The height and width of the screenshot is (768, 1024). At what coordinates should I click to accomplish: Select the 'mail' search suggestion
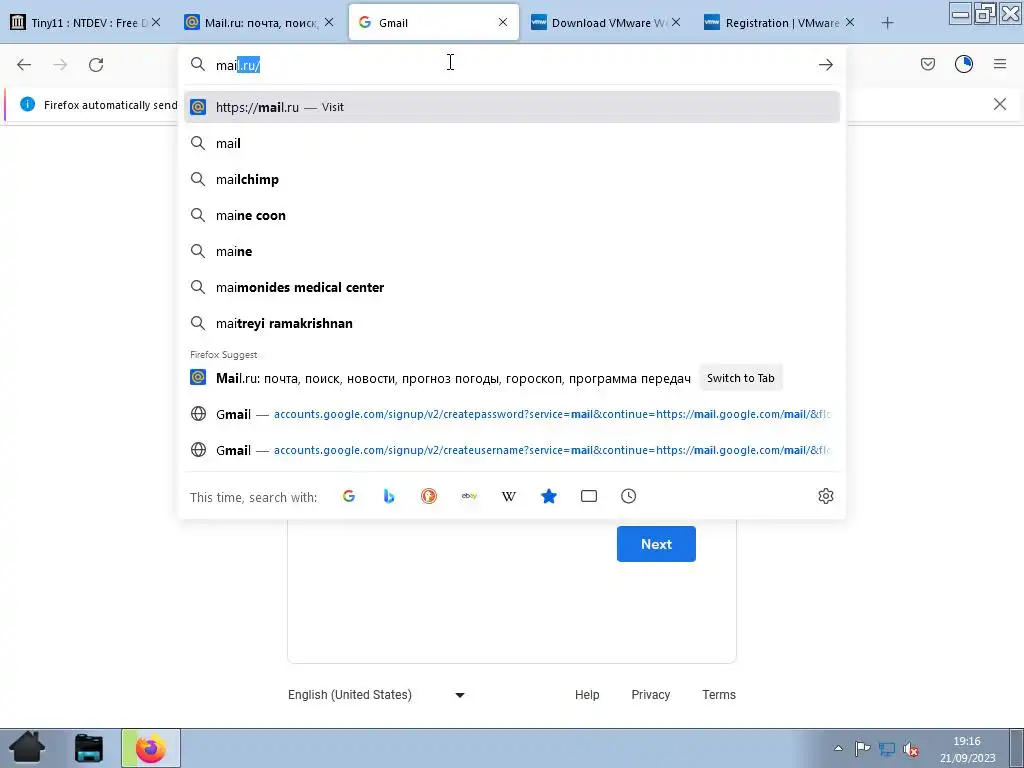[x=512, y=143]
